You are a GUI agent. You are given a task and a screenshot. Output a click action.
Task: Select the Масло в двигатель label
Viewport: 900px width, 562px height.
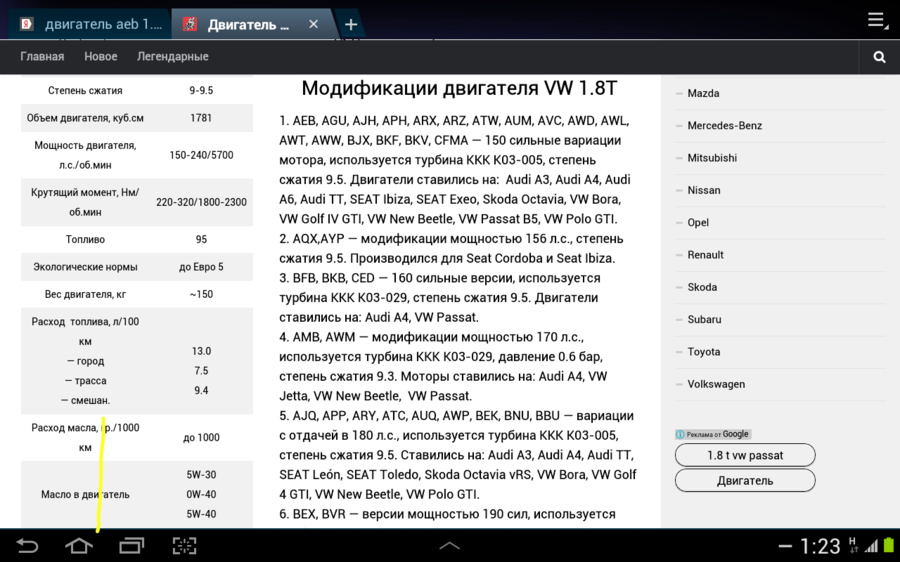tap(85, 494)
